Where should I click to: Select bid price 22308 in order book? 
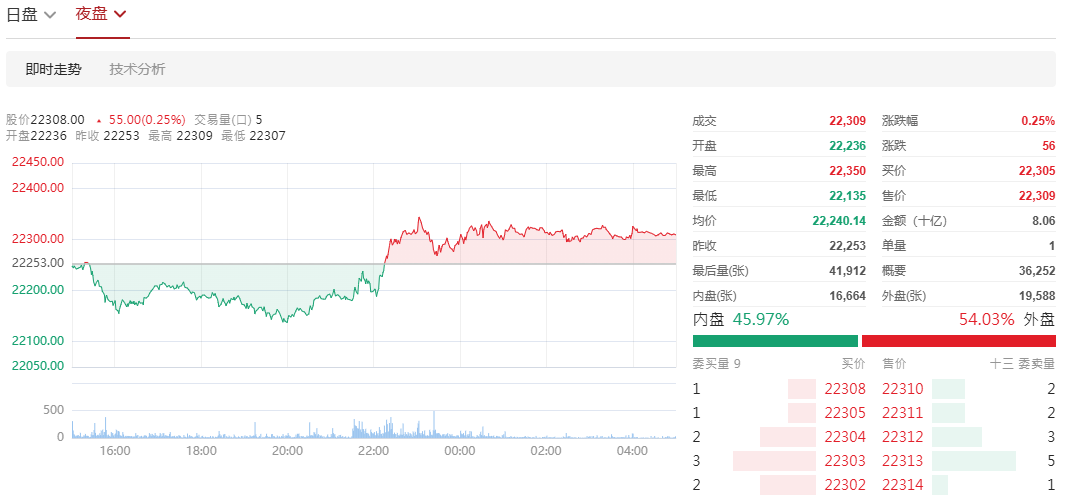click(845, 389)
